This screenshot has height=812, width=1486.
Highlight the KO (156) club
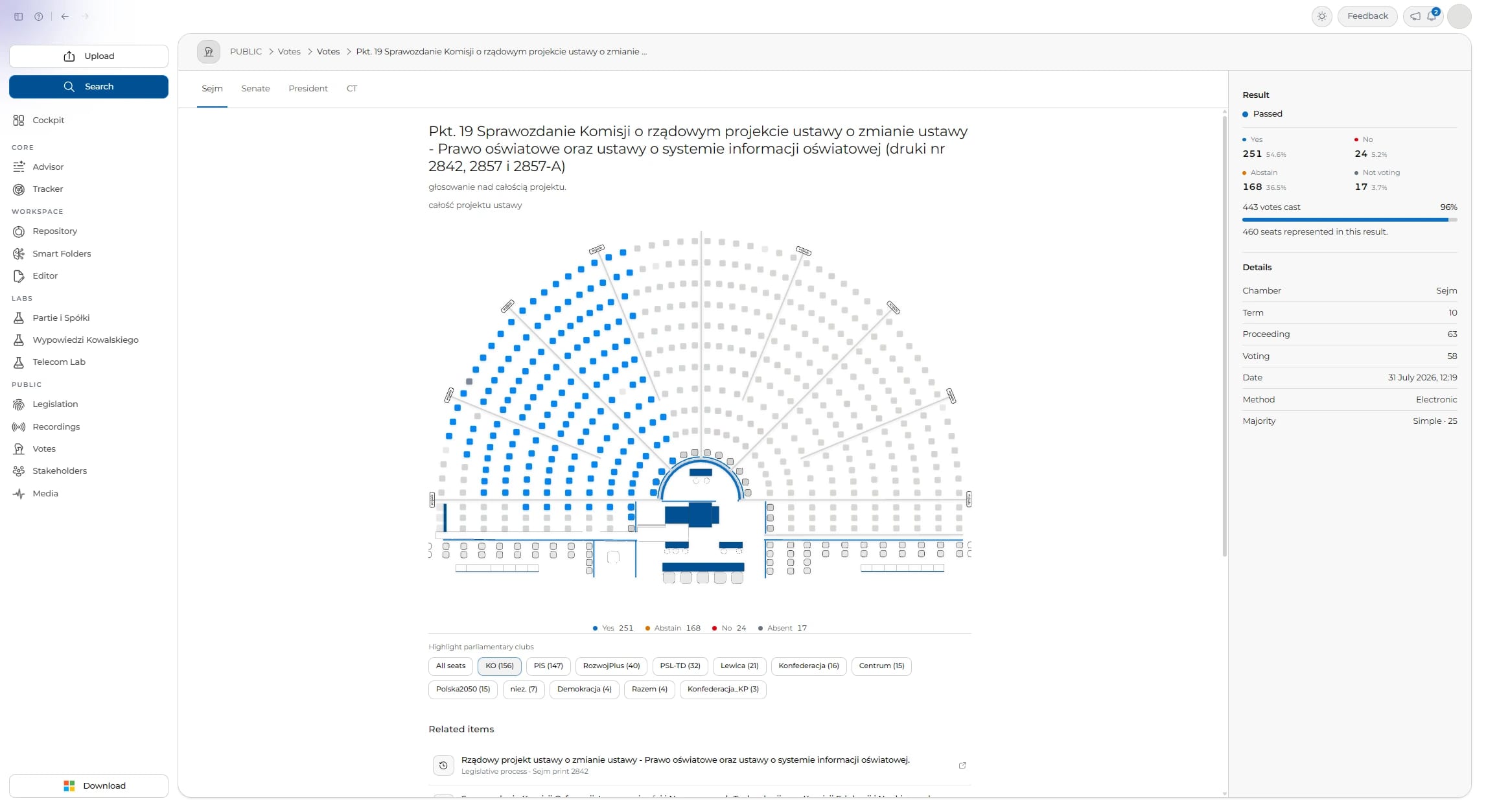500,666
